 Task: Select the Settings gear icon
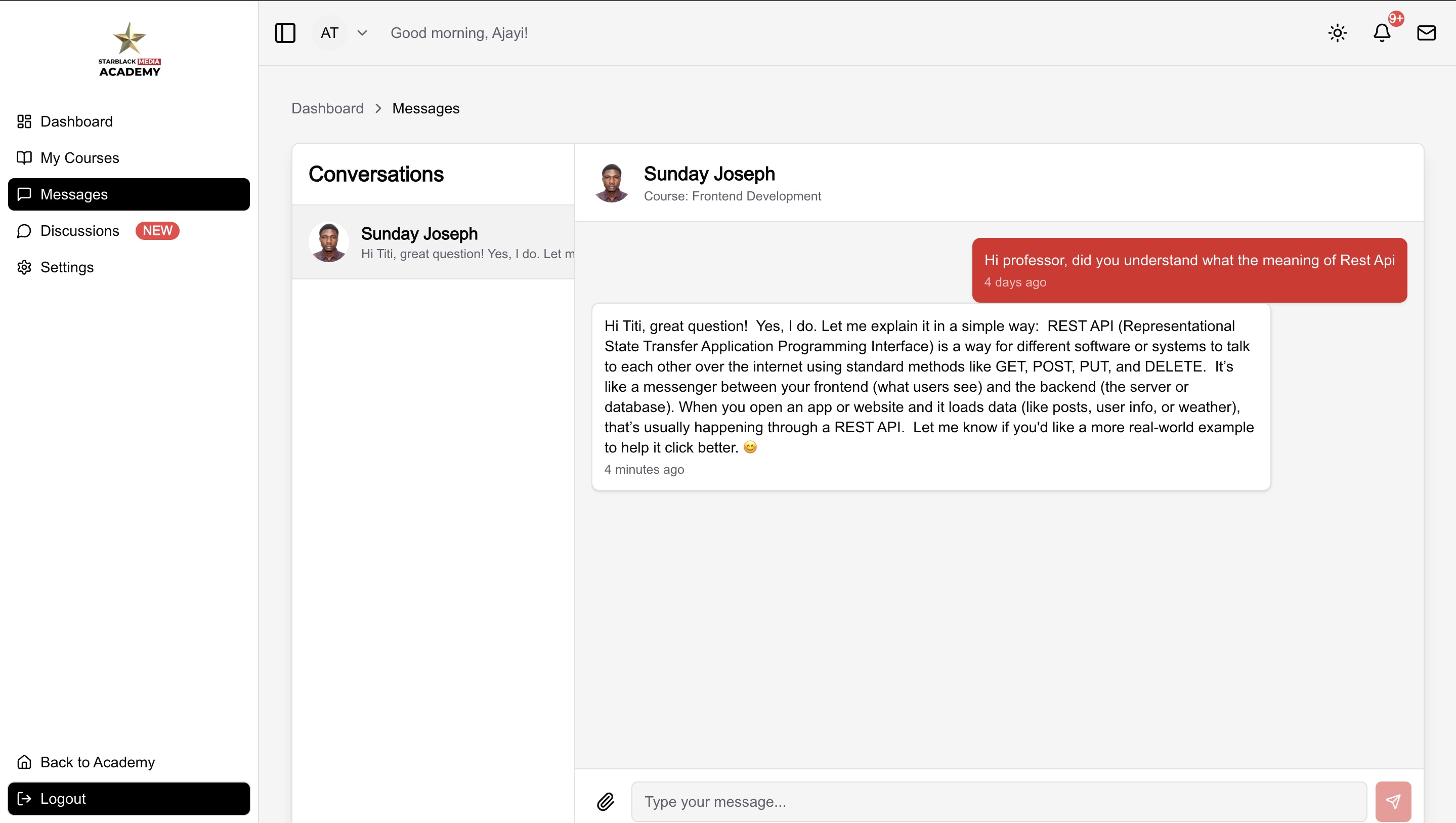24,267
